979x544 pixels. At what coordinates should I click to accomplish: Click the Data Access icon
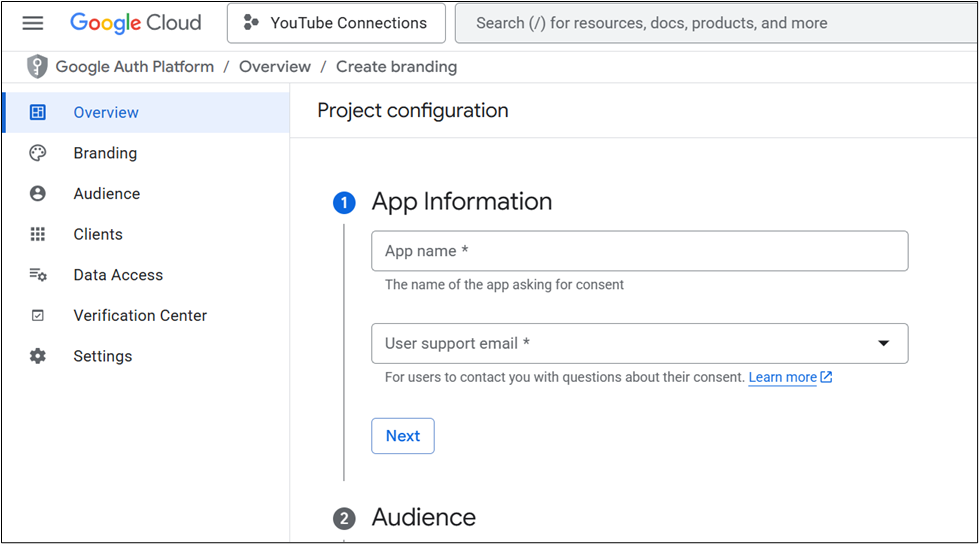[x=38, y=275]
